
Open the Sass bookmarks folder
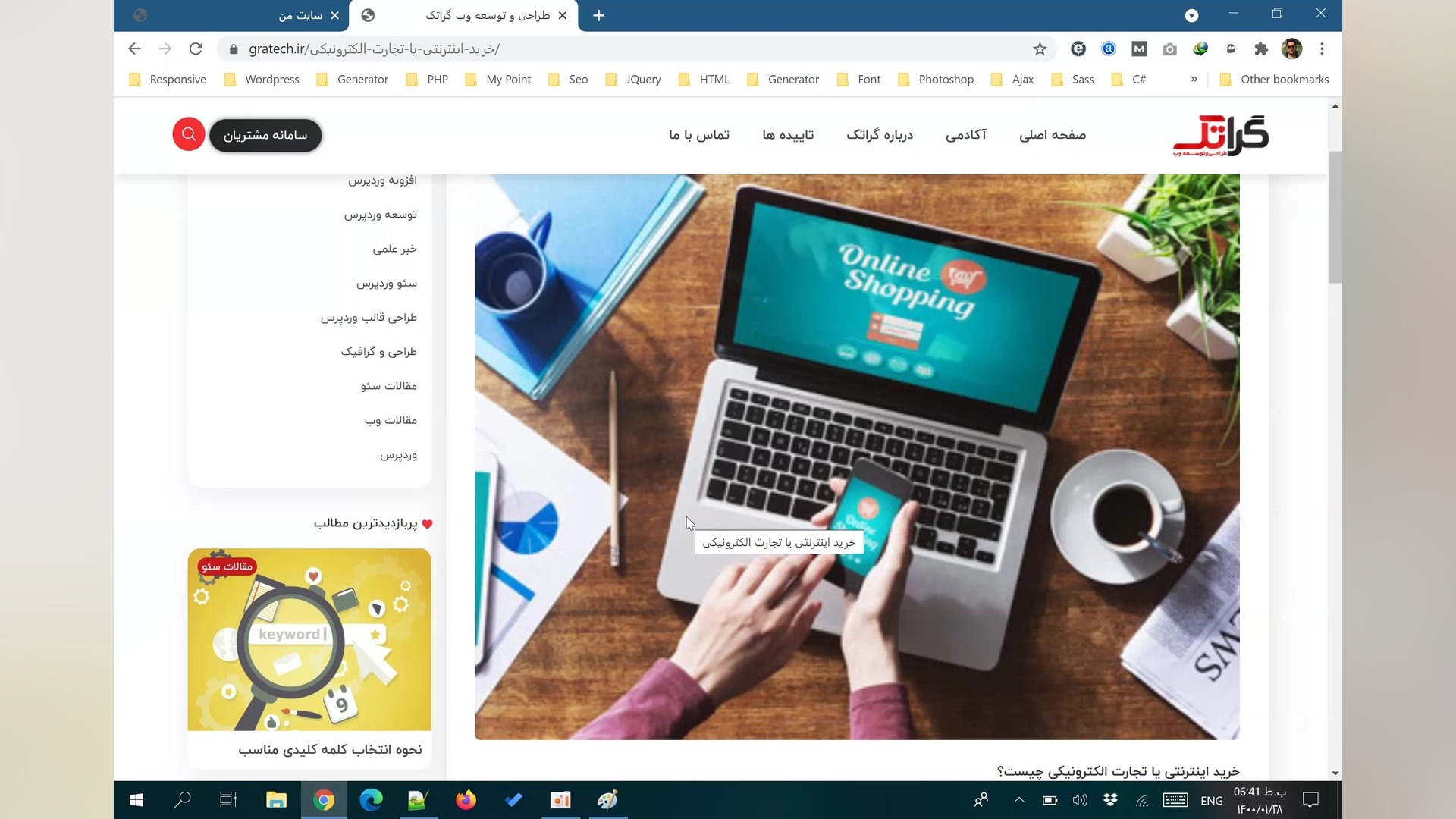pyautogui.click(x=1072, y=80)
